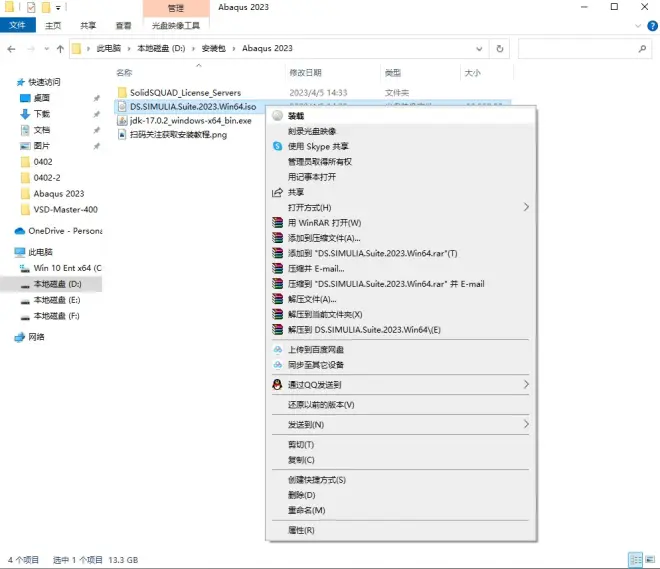Select 添加到压缩文件(A)... menu entry
The width and height of the screenshot is (660, 569).
point(324,238)
